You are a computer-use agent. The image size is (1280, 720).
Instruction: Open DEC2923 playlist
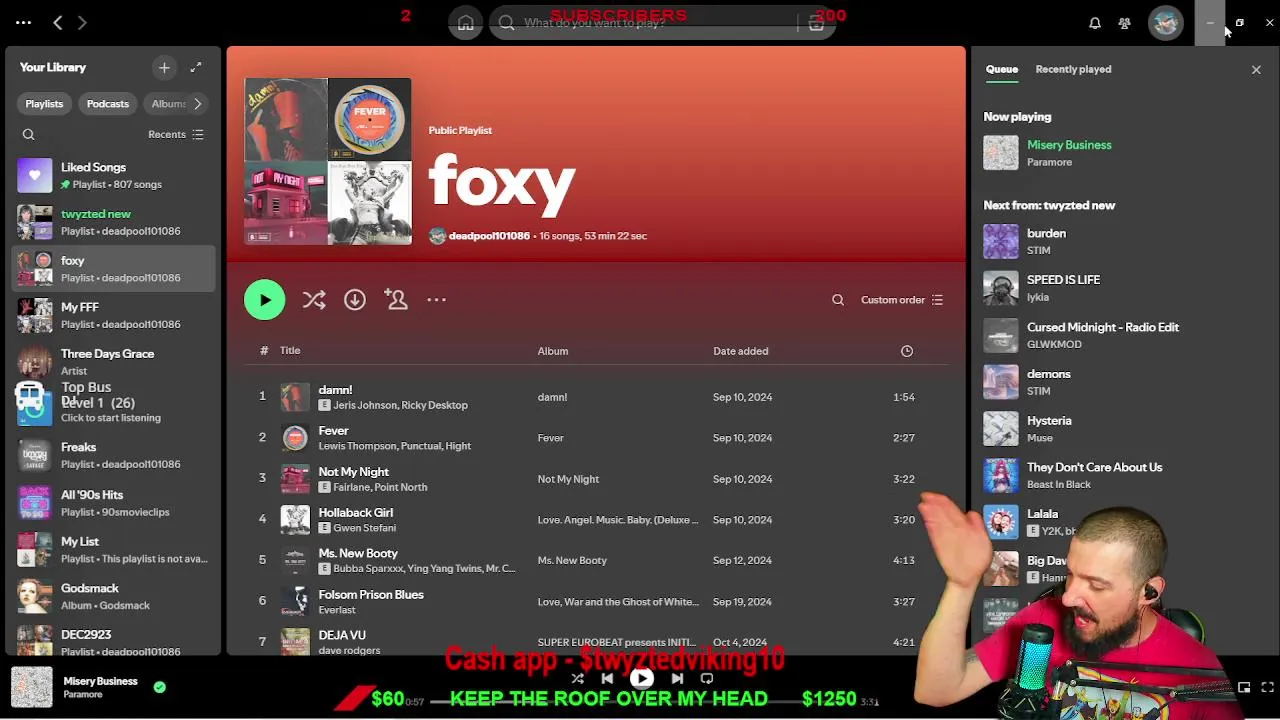point(114,642)
